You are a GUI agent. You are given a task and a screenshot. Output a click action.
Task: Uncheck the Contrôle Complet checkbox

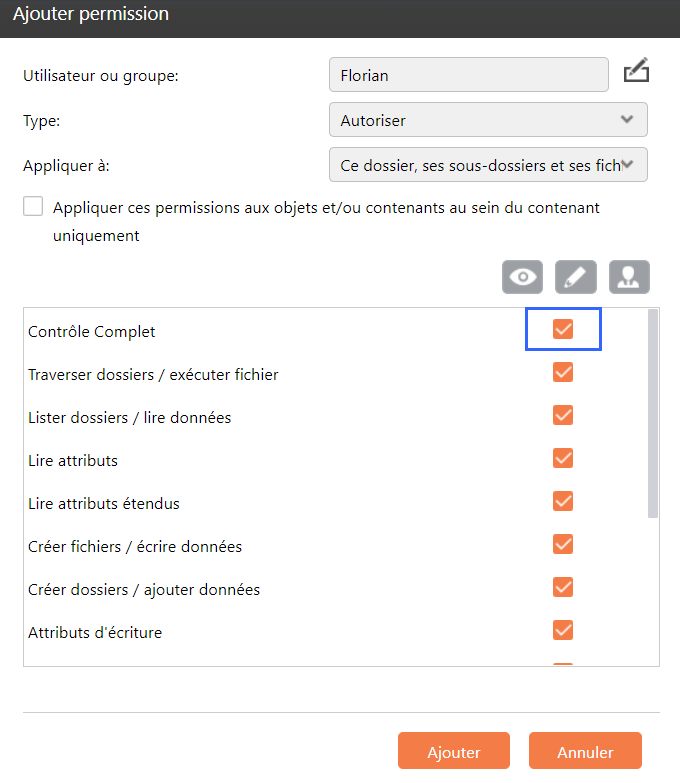(x=563, y=330)
